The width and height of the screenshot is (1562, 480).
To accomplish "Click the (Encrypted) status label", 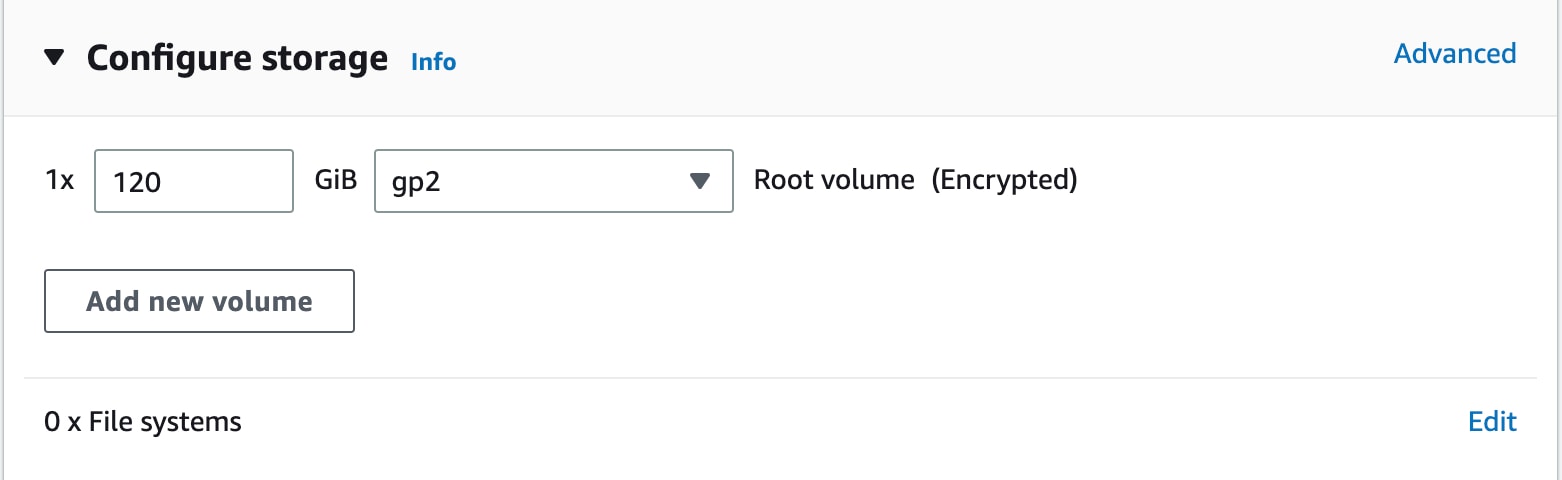I will (x=1004, y=180).
